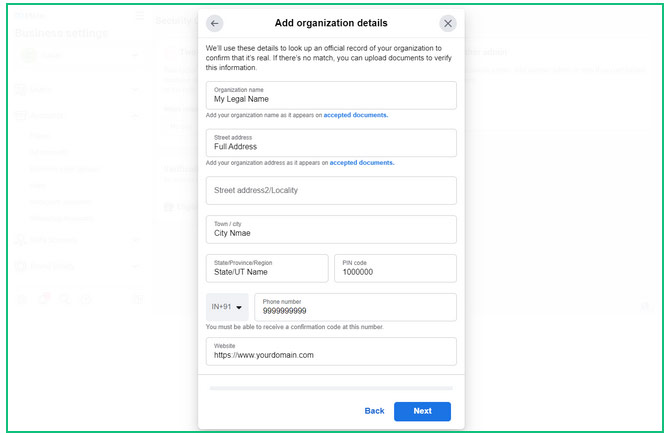Screen dimensions: 669x435
Task: Click the Back text button
Action: (374, 411)
